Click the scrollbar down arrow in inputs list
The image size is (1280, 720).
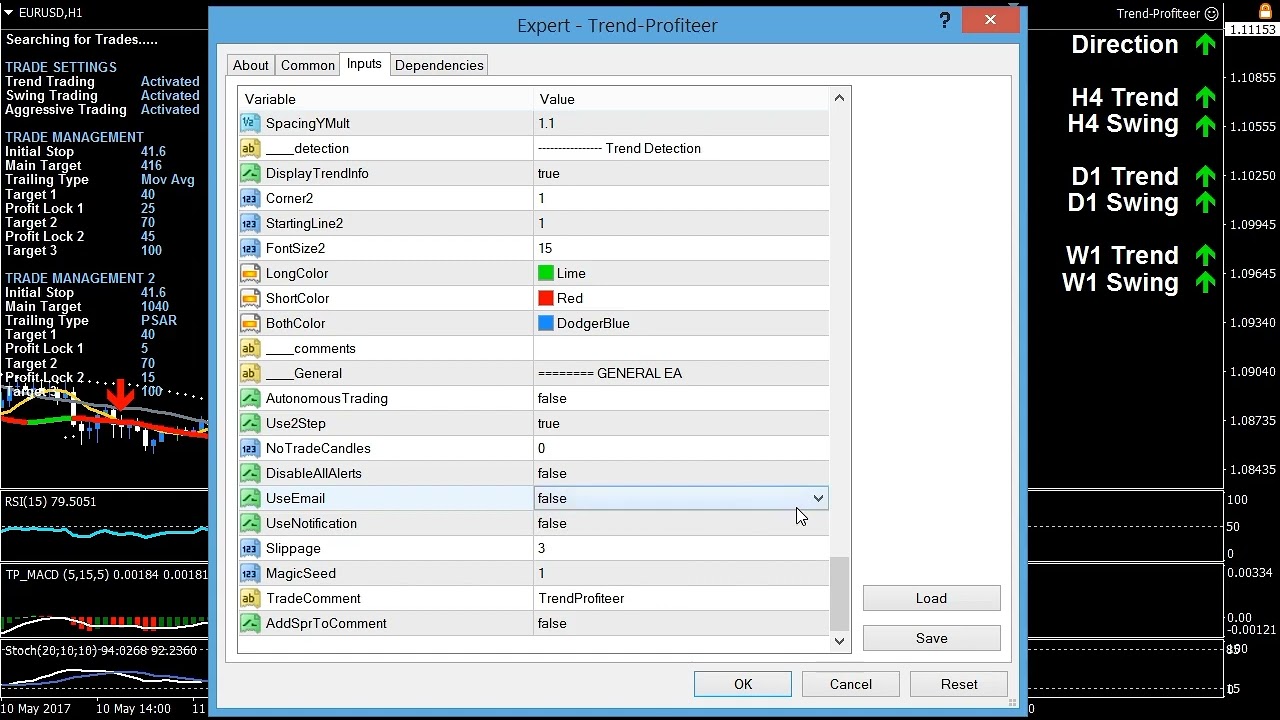click(839, 641)
